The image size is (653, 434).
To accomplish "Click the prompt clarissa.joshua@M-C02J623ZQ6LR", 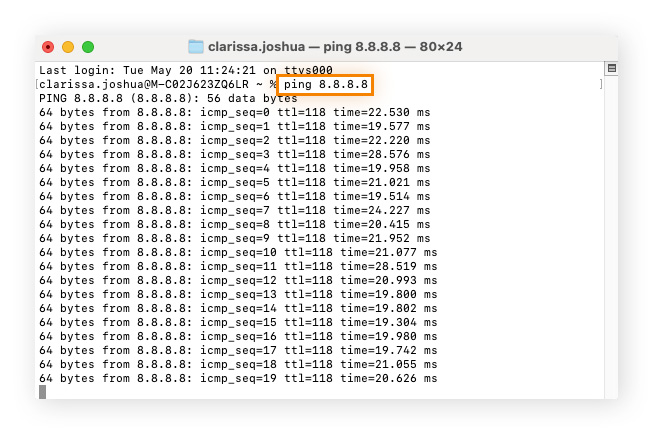I will coord(144,85).
